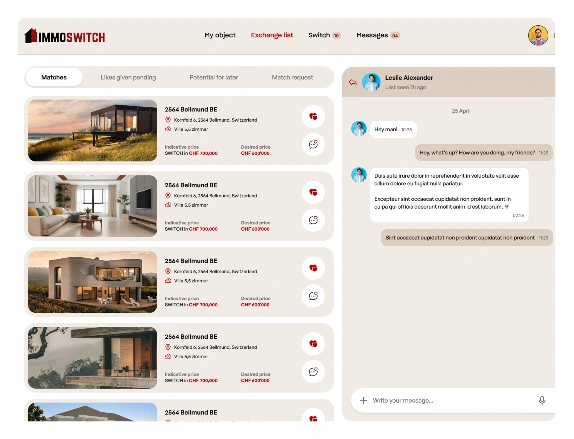Select the Matches tab
Viewport: 574px width, 439px height.
54,77
